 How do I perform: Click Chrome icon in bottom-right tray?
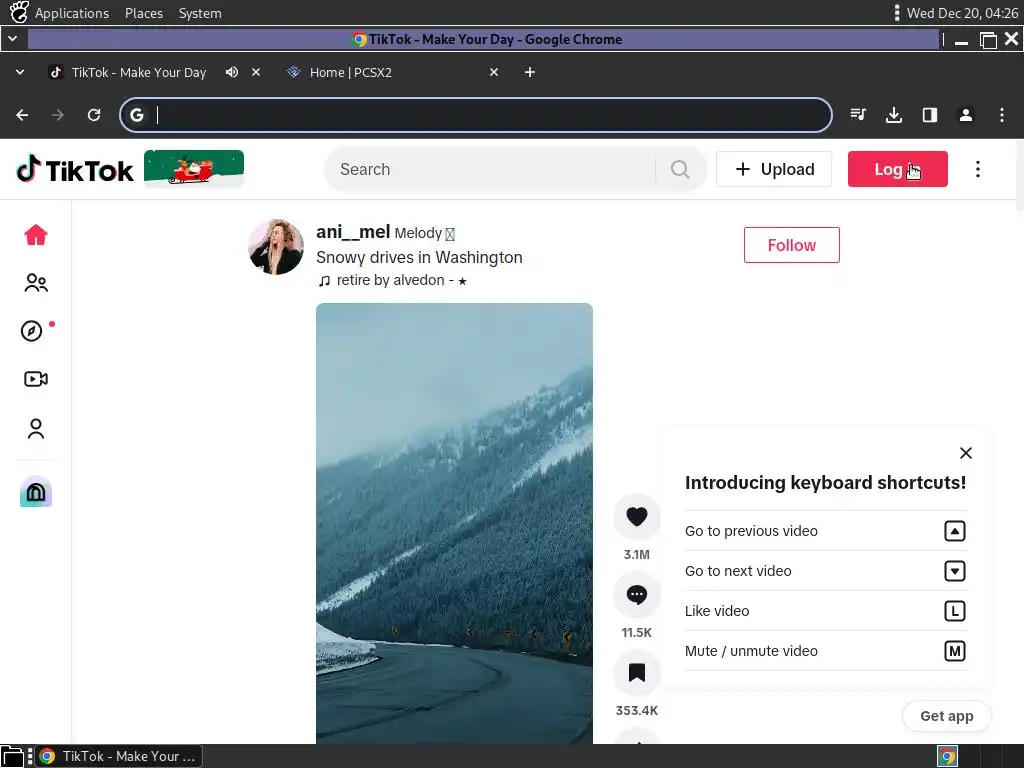point(947,756)
